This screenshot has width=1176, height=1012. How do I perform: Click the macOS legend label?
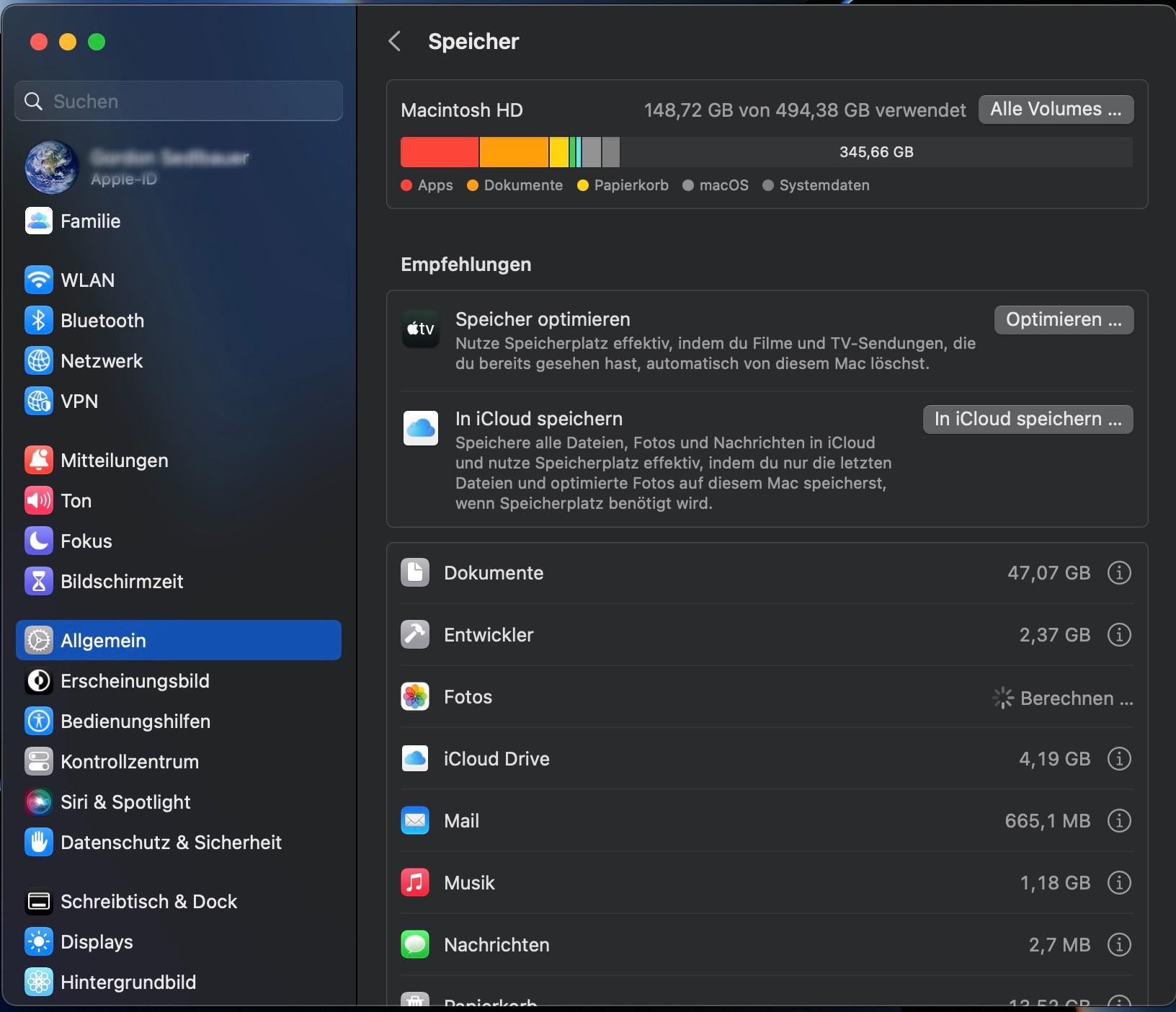pos(723,185)
